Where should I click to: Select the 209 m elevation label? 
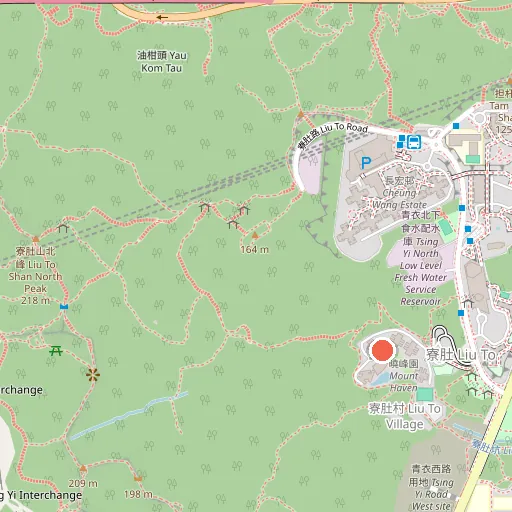[83, 483]
